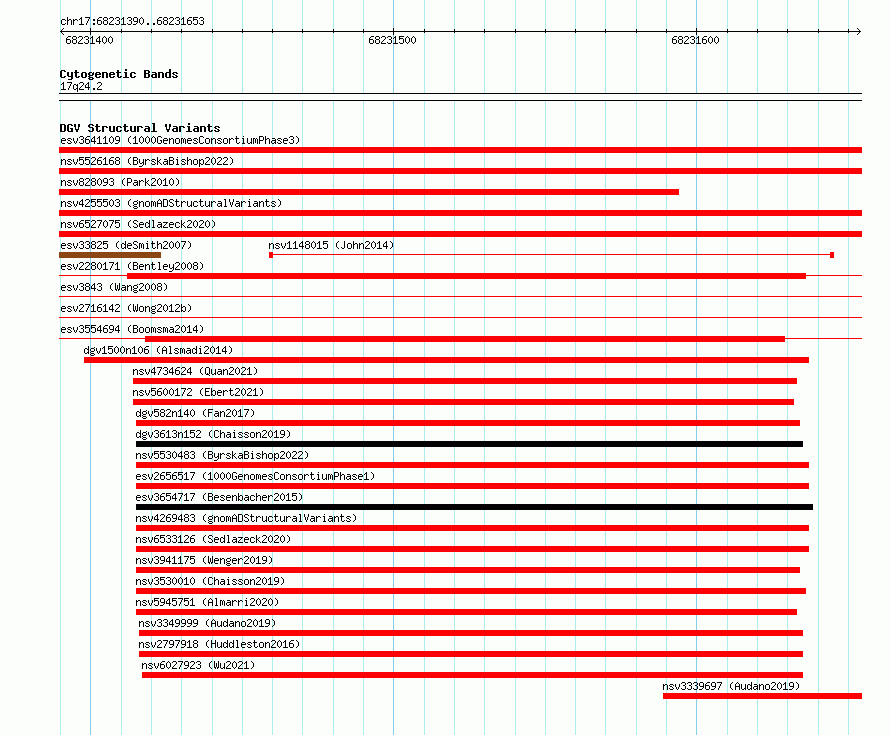Screen dimensions: 890x735
Task: Open nsv6527075 (Sedlazeck2020) variant details
Action: tap(138, 224)
